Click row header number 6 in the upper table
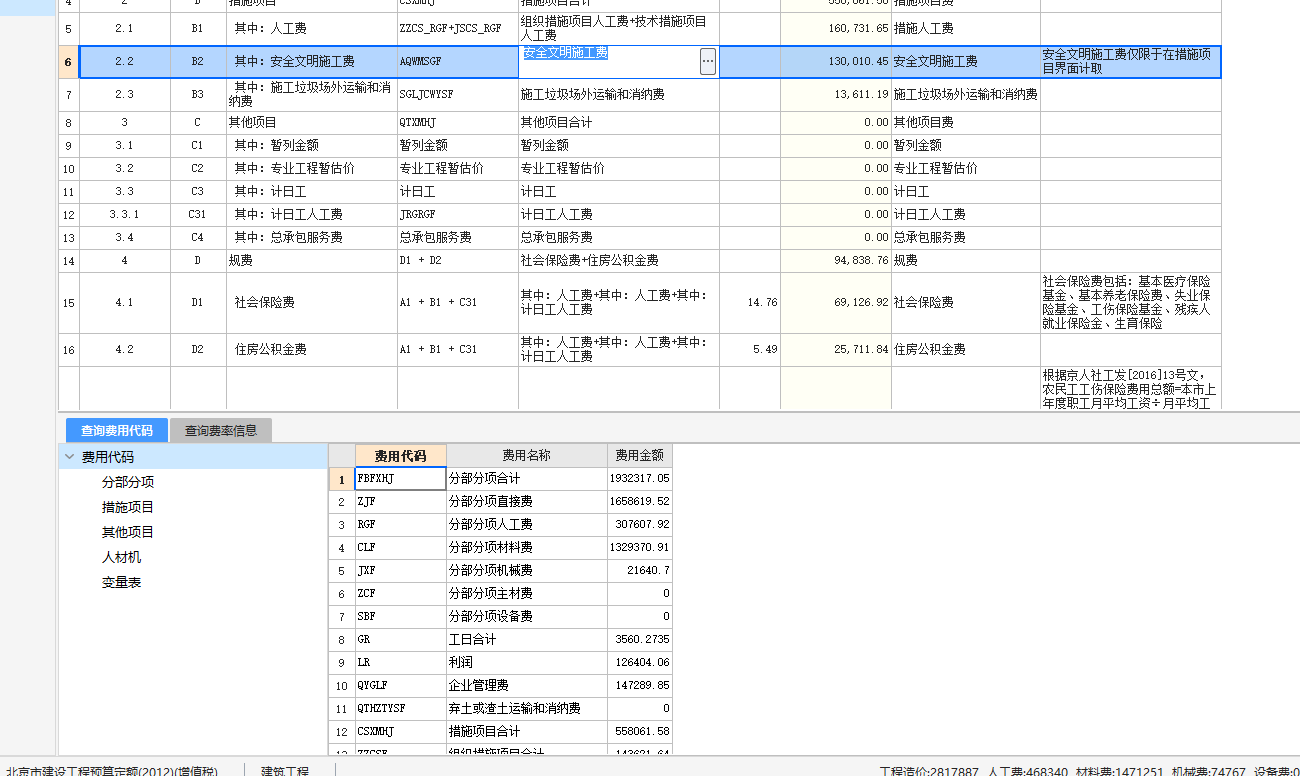The height and width of the screenshot is (776, 1300). coord(68,62)
